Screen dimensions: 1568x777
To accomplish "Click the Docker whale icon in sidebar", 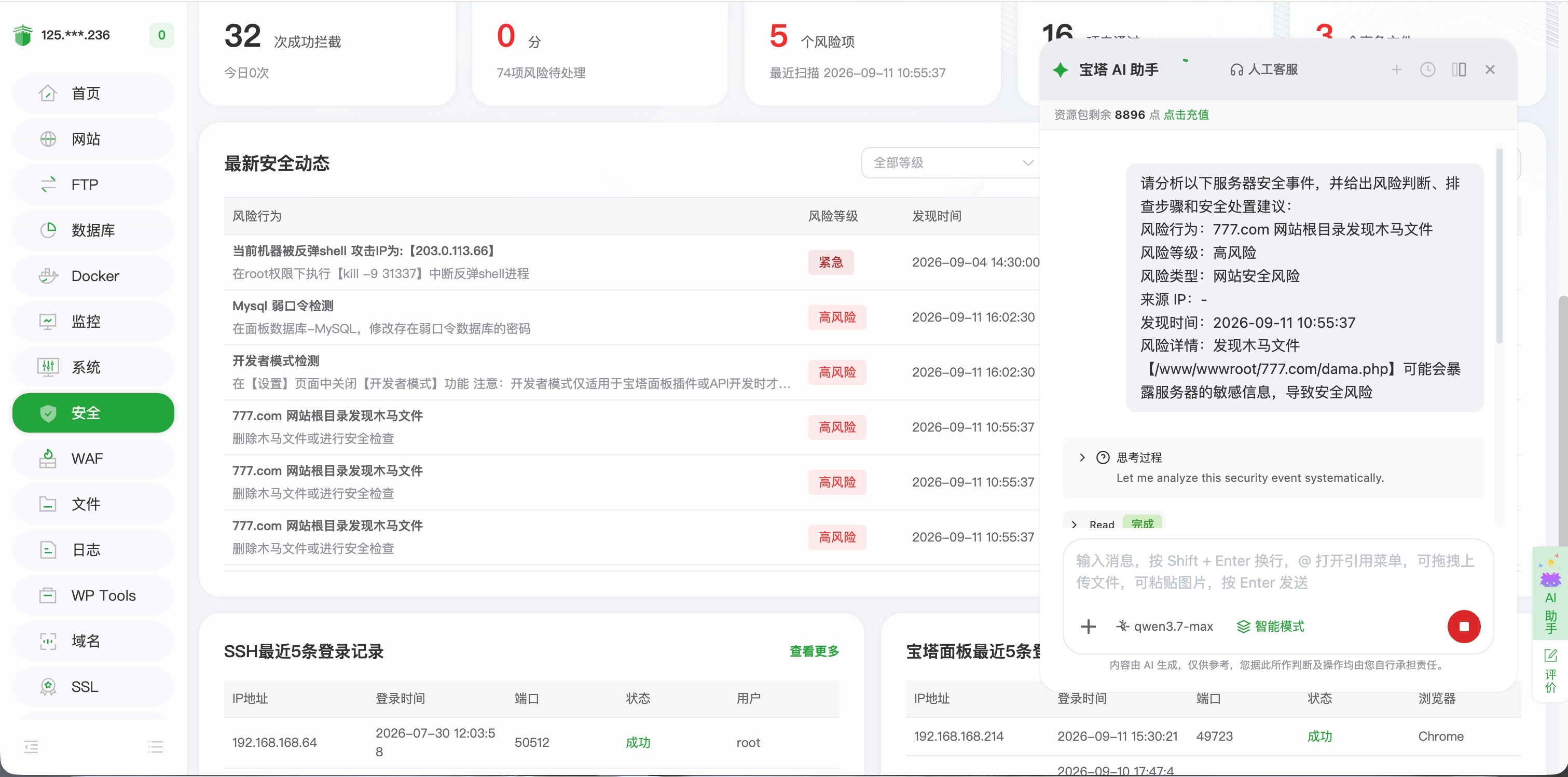I will pos(48,275).
